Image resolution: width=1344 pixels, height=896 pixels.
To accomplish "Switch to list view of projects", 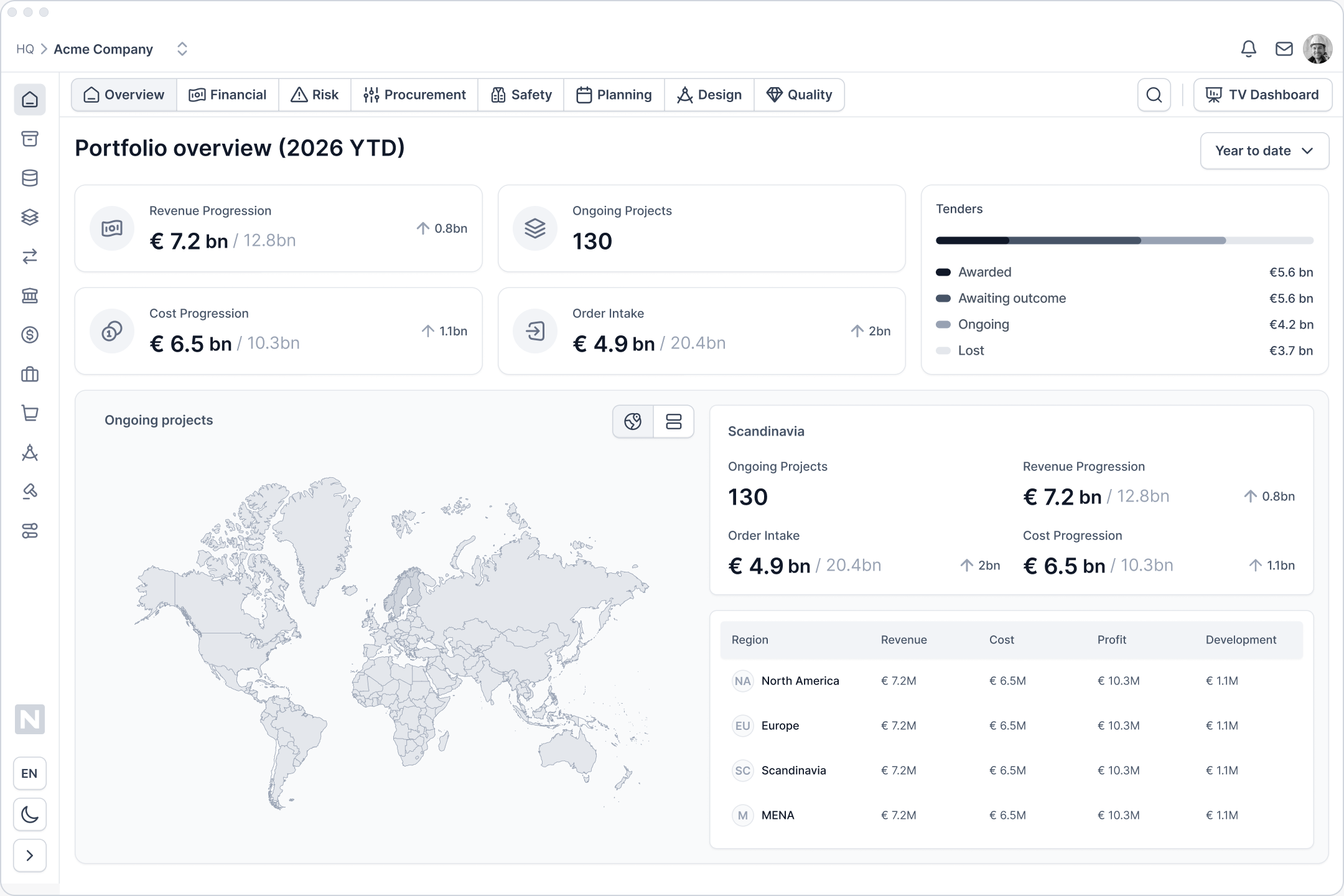I will pos(674,422).
